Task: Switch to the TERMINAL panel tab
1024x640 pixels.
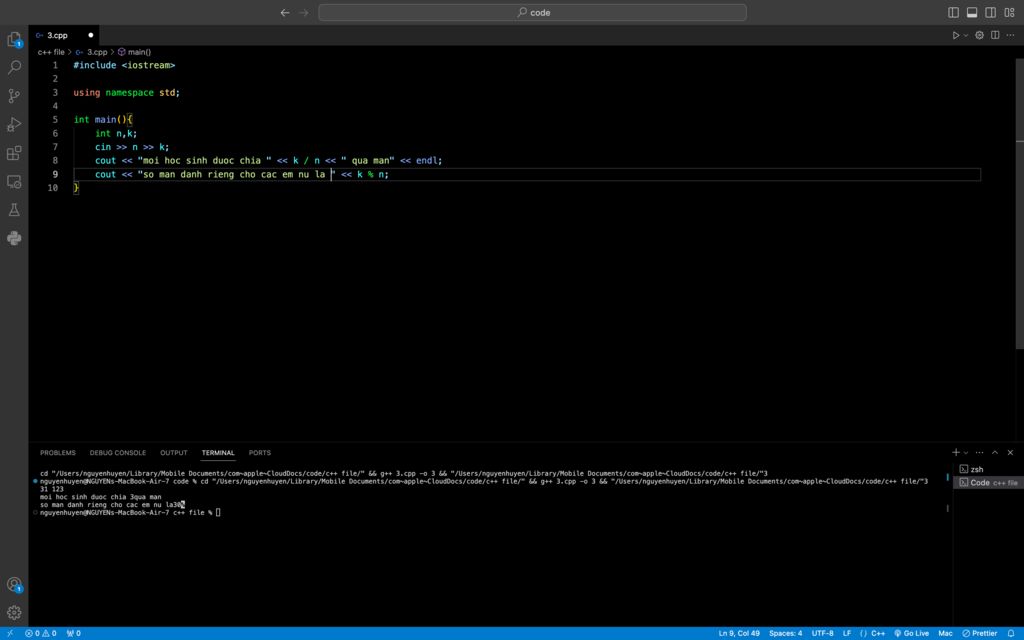Action: [218, 453]
